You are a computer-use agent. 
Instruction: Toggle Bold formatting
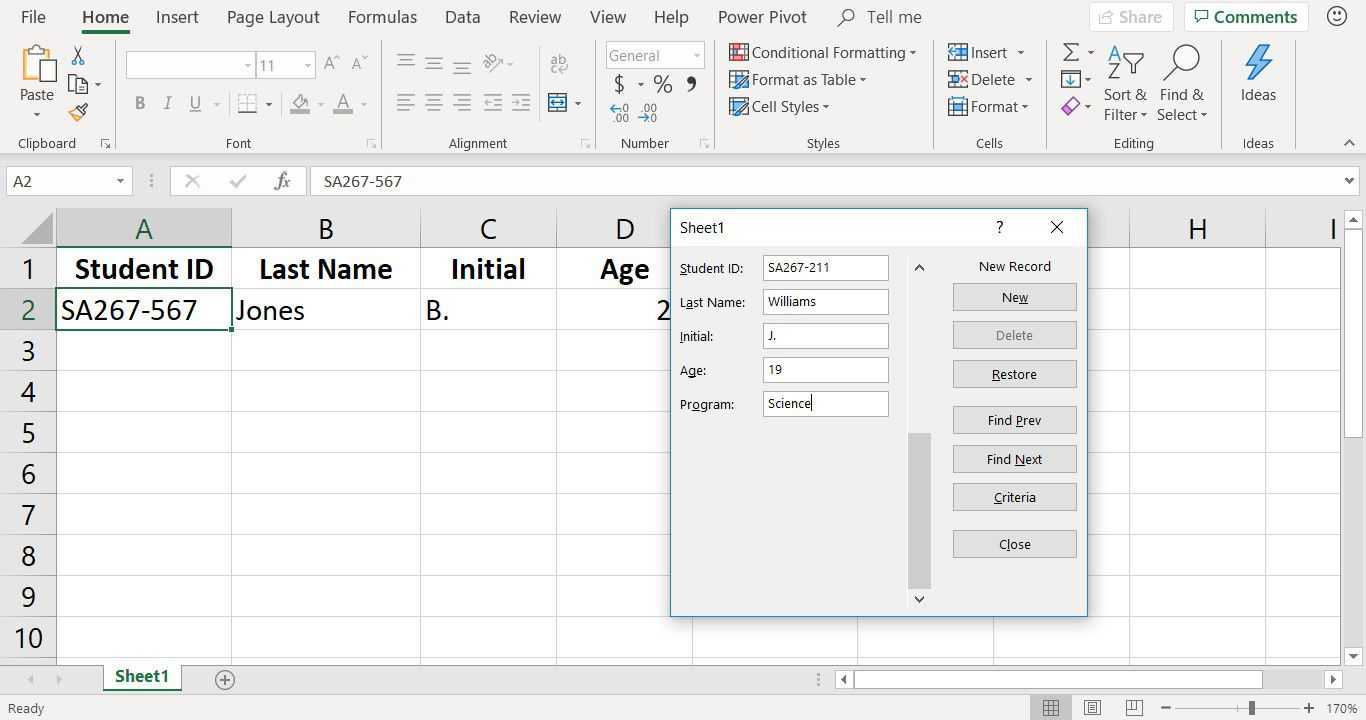pyautogui.click(x=140, y=103)
